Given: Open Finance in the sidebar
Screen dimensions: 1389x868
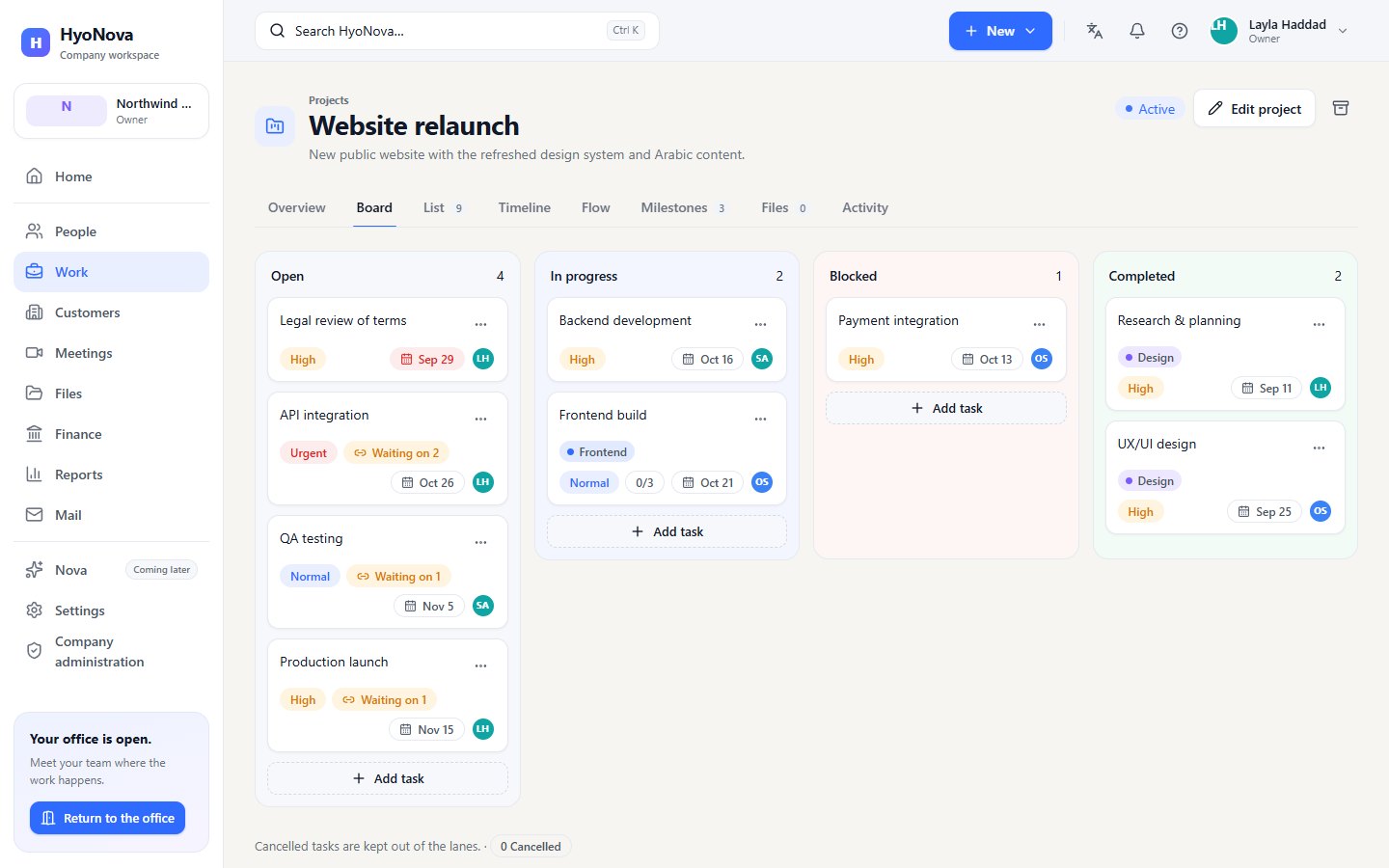Looking at the screenshot, I should tap(111, 434).
